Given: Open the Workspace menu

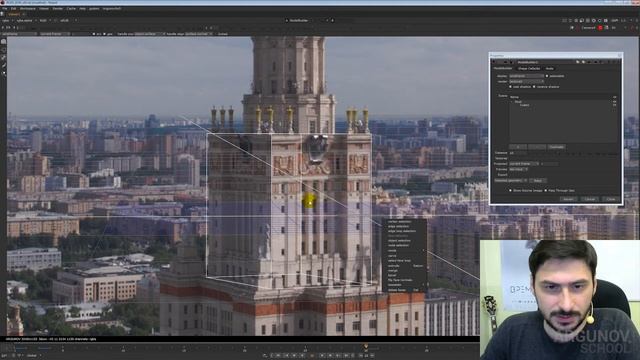Looking at the screenshot, I should [28, 9].
